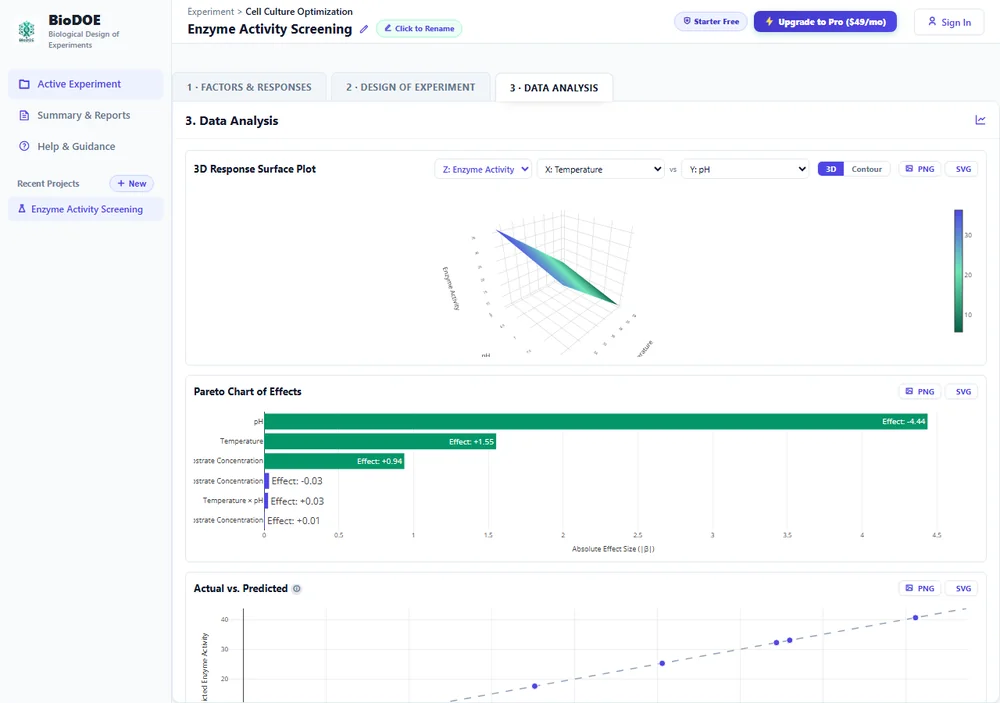The image size is (1000, 703).
Task: Click the Starter Free plan badge
Action: [x=710, y=22]
